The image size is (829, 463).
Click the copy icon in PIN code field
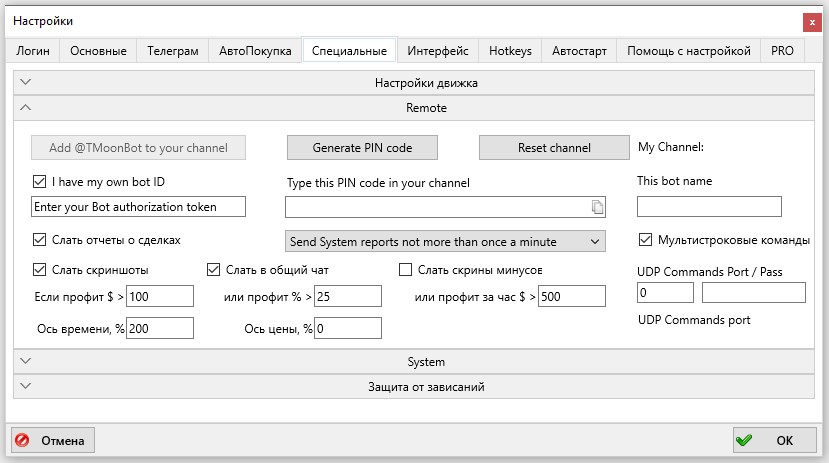click(596, 207)
